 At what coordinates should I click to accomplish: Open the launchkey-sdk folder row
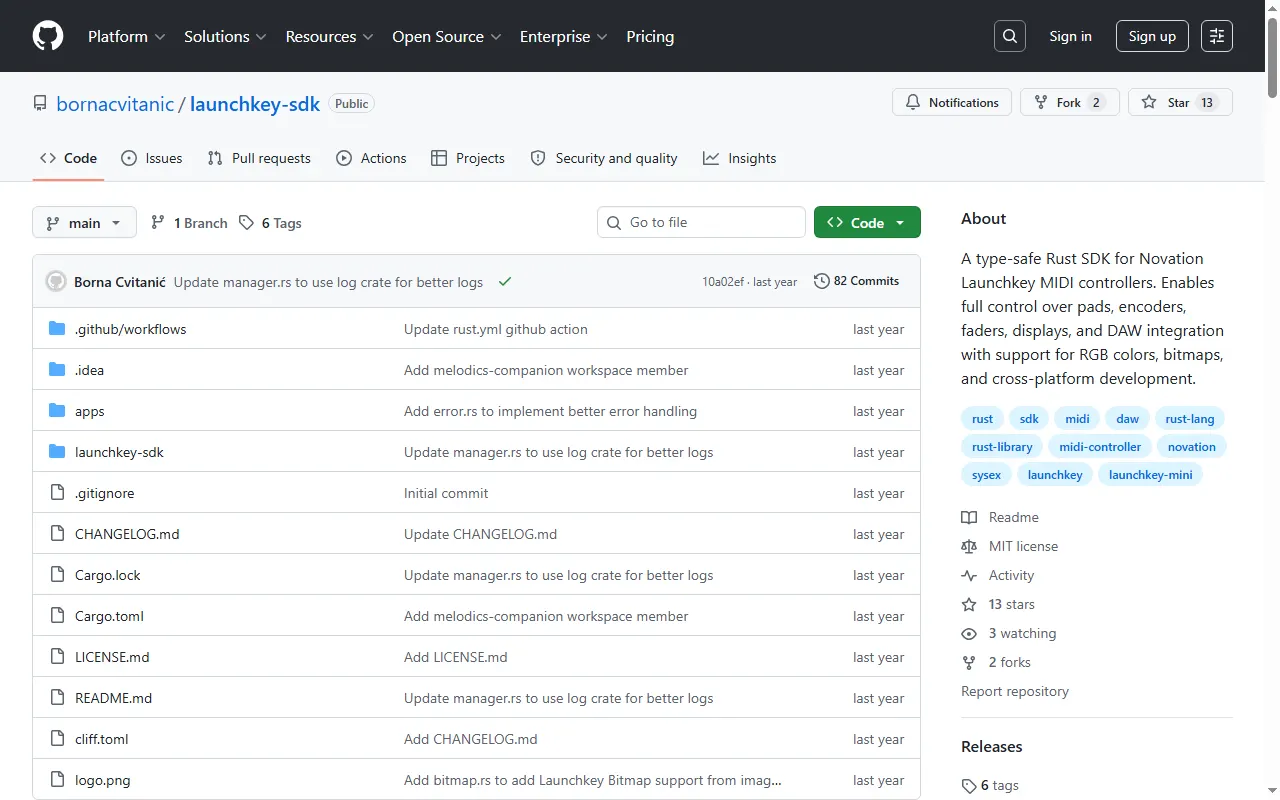[x=476, y=452]
